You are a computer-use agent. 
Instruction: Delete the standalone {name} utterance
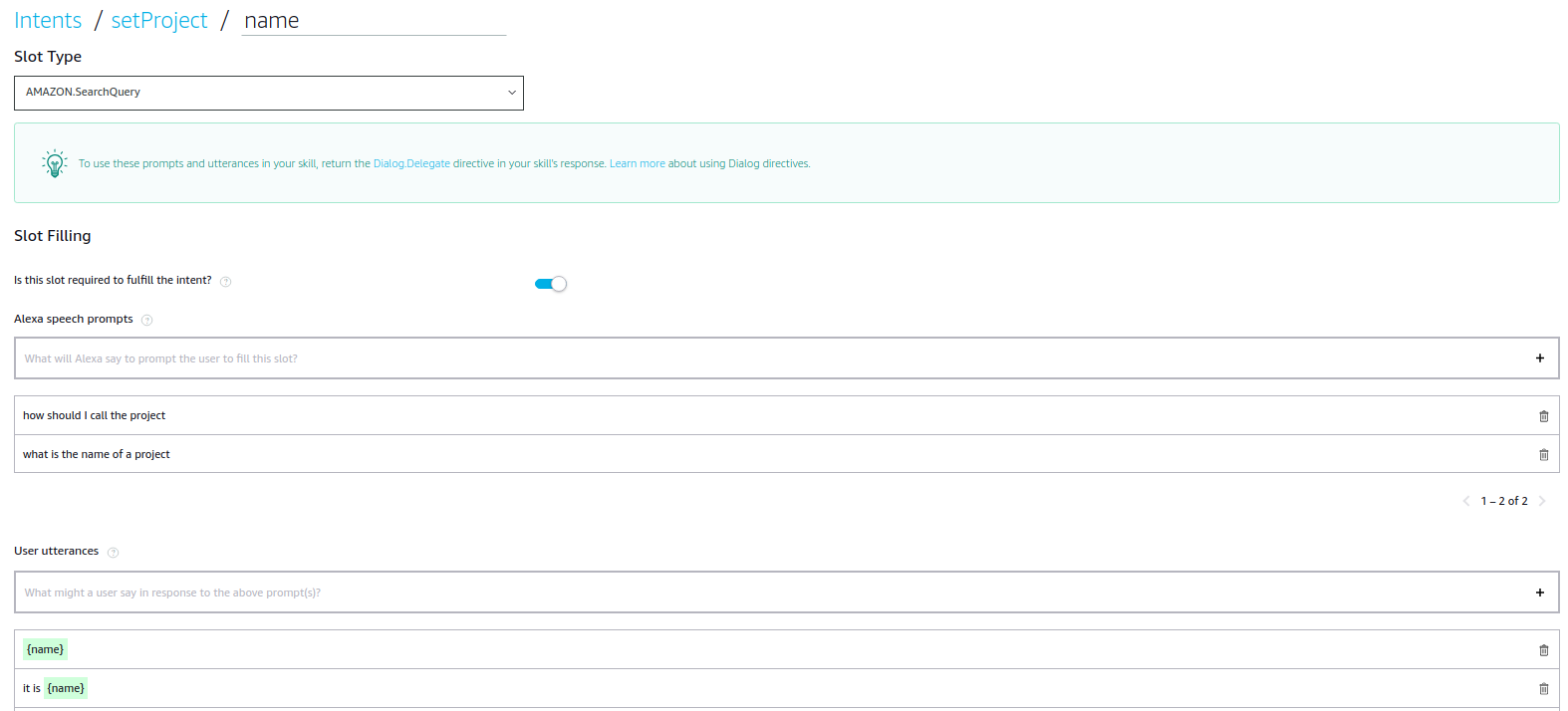pos(1543,650)
